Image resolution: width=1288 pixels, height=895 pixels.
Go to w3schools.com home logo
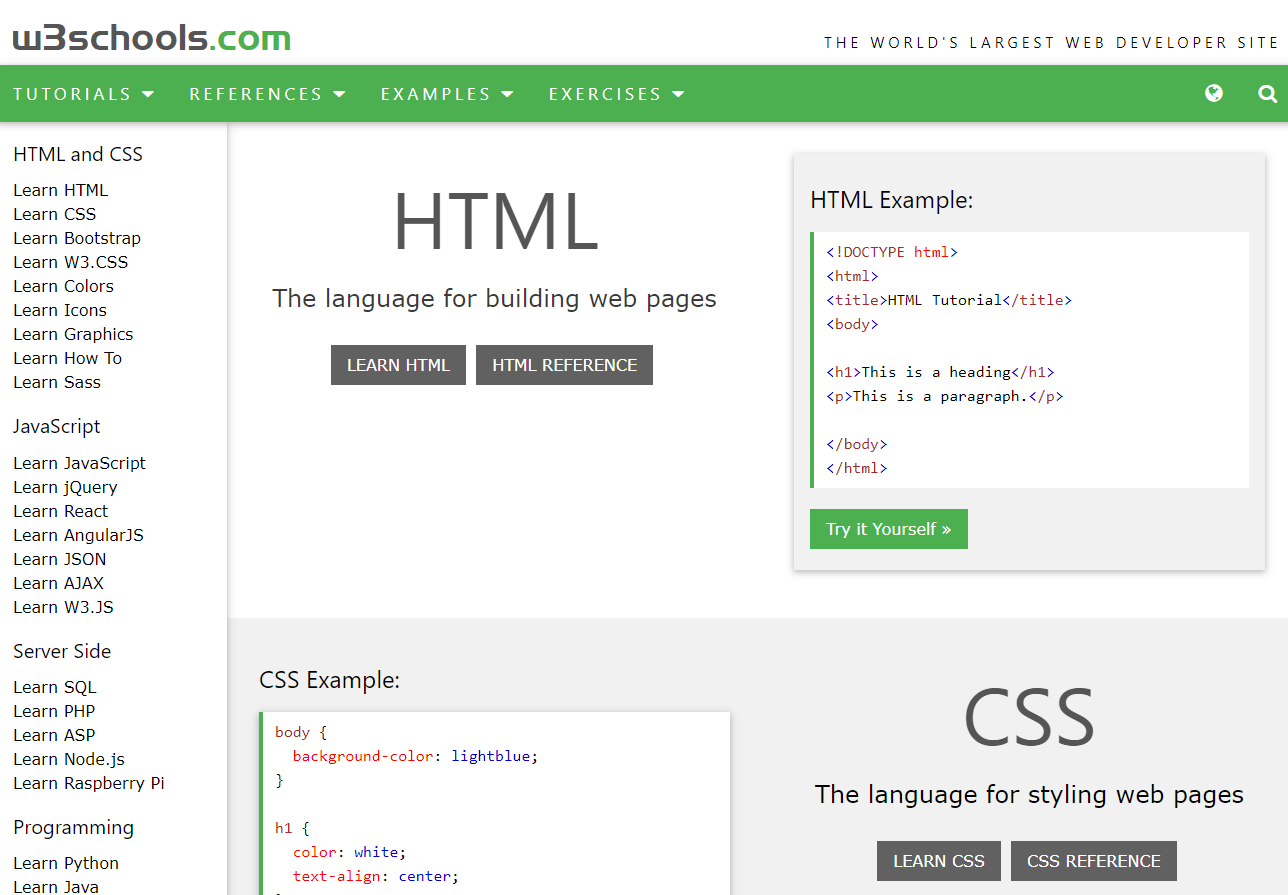(x=152, y=39)
